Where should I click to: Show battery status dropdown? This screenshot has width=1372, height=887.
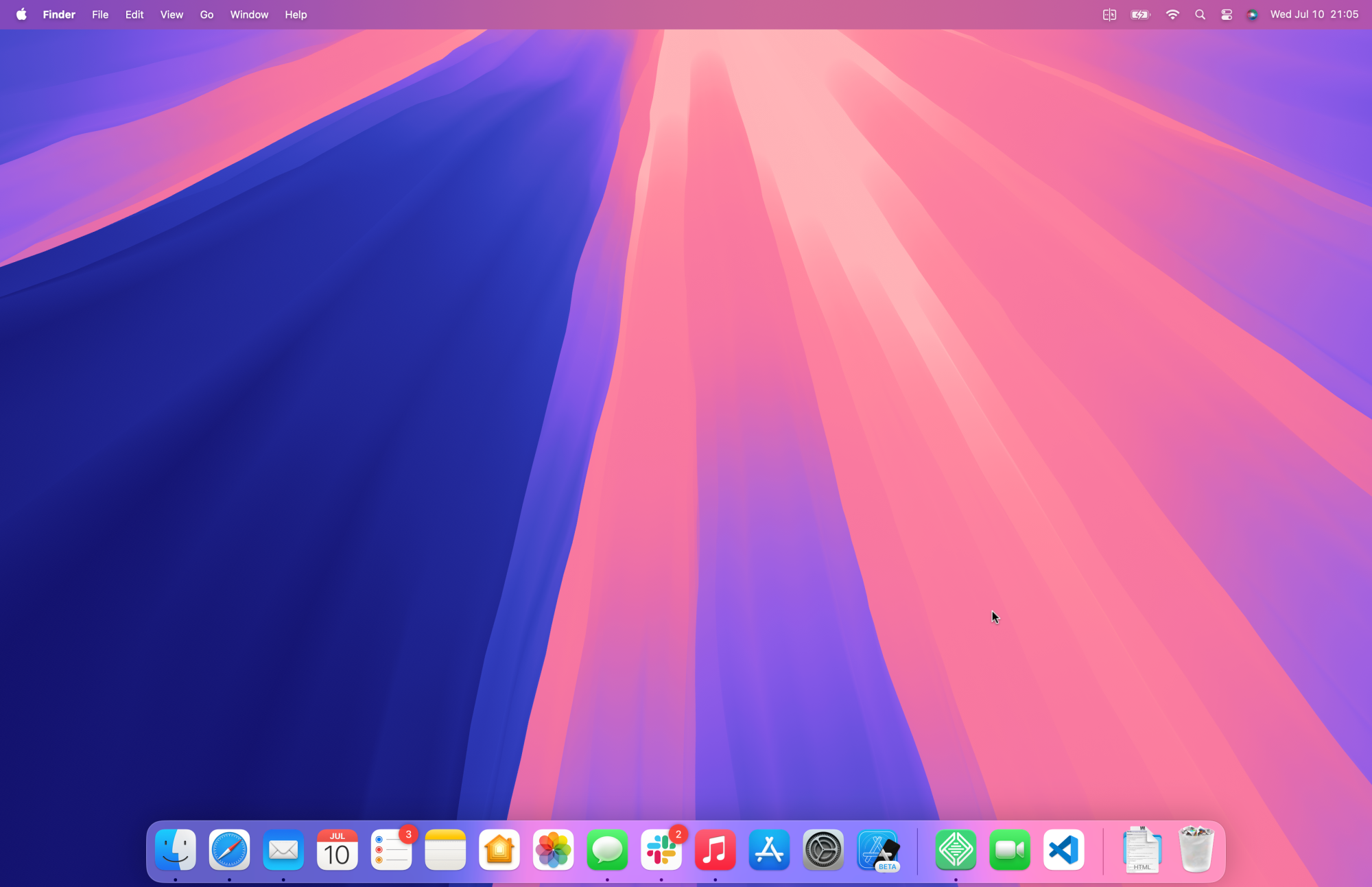pos(1140,14)
